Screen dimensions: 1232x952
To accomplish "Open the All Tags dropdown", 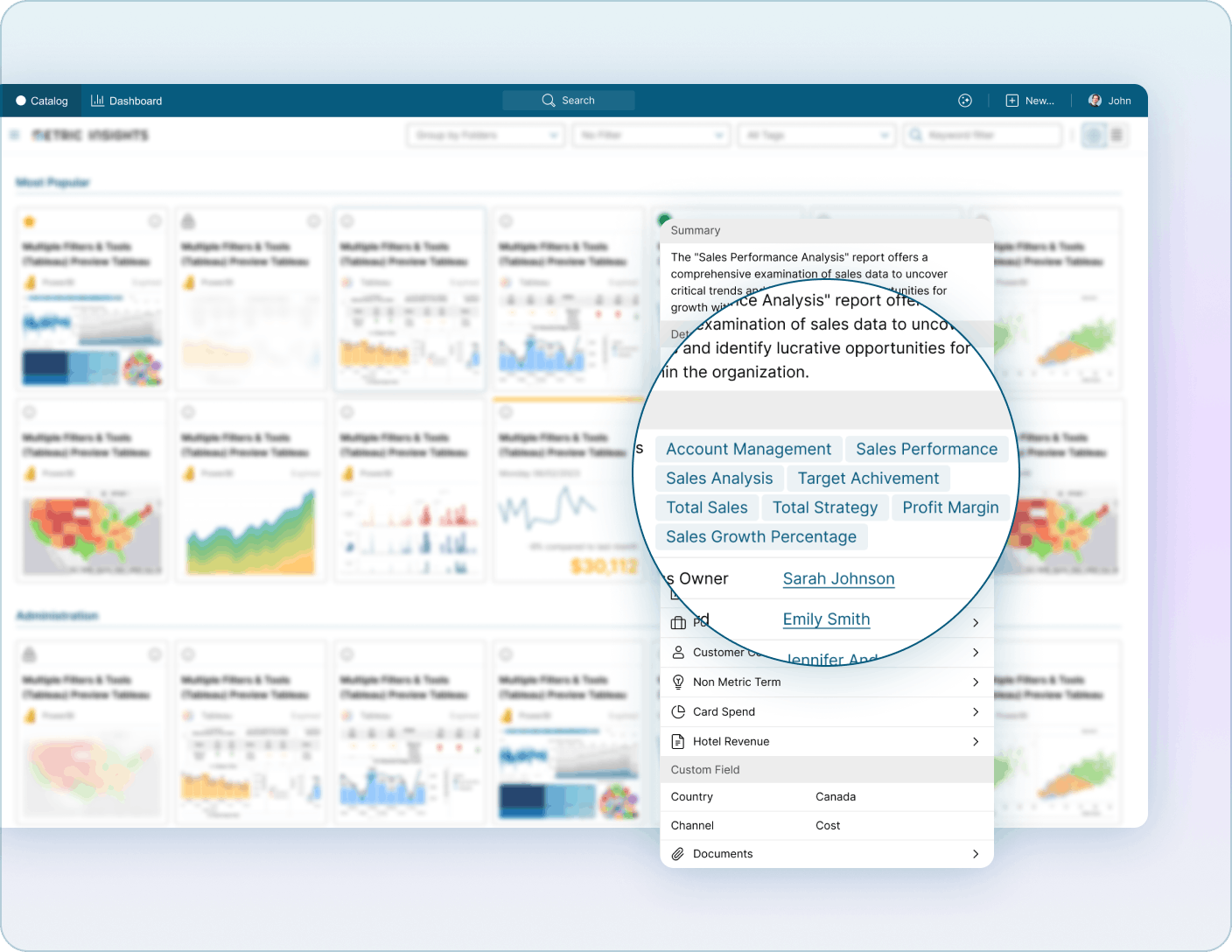I will tap(816, 135).
